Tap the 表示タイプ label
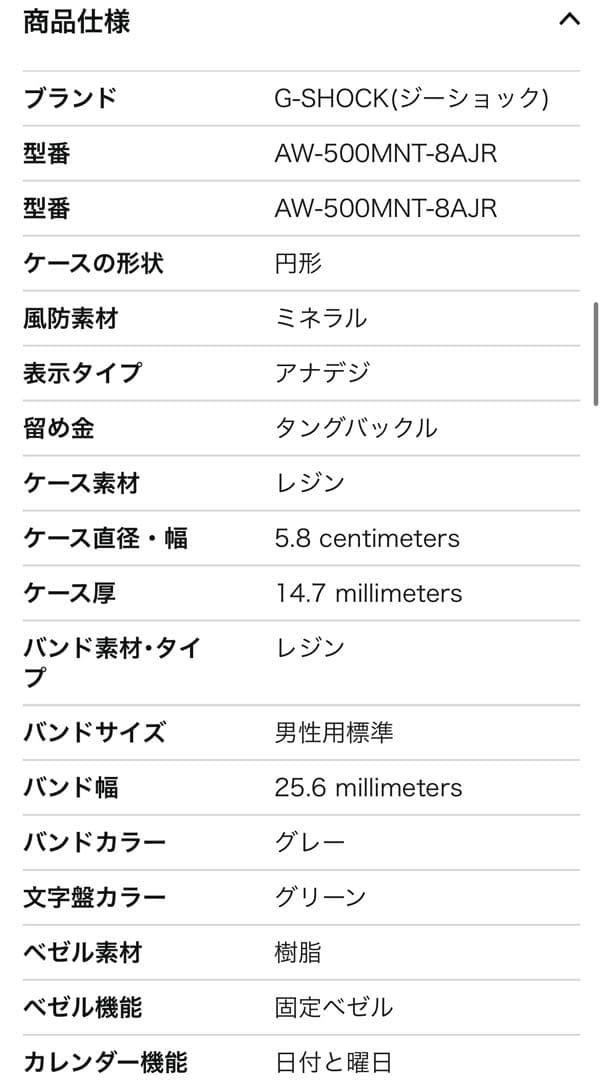 click(82, 373)
